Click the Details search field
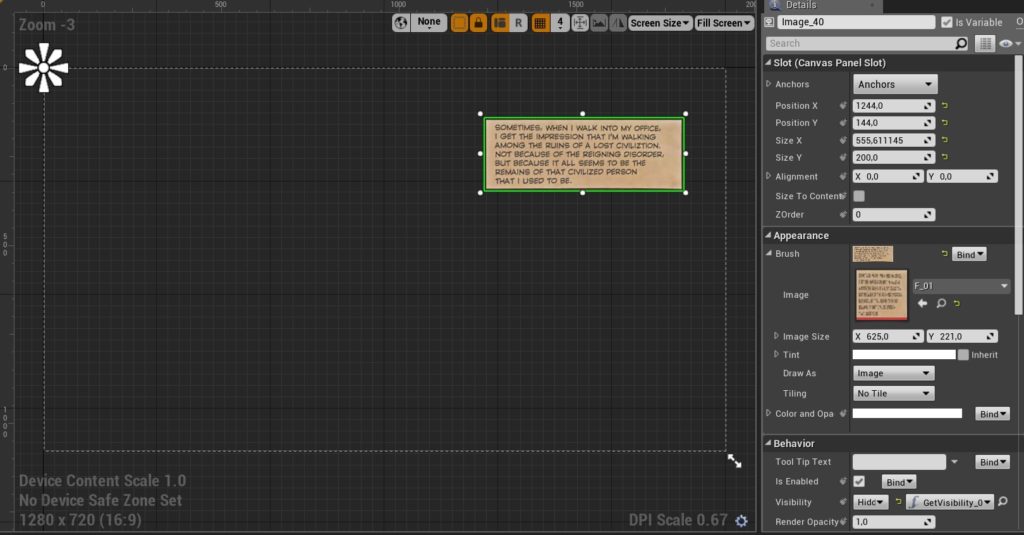The height and width of the screenshot is (535, 1024). pyautogui.click(x=860, y=43)
